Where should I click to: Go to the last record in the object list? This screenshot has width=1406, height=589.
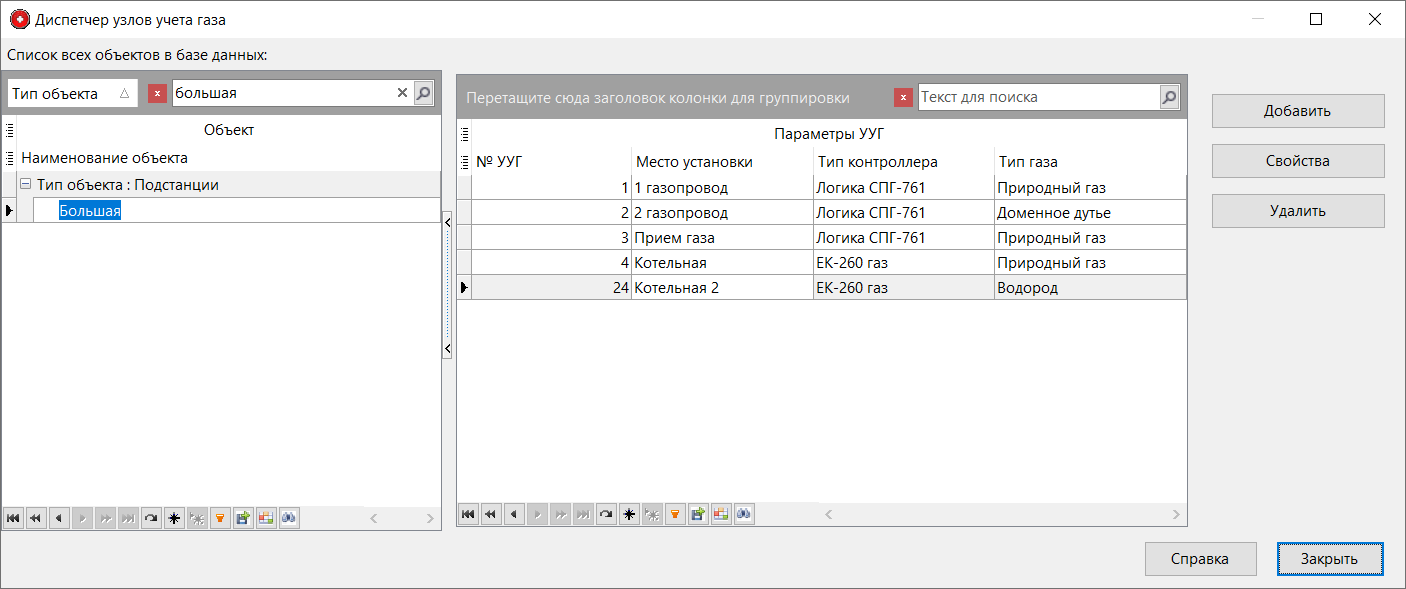pyautogui.click(x=127, y=518)
